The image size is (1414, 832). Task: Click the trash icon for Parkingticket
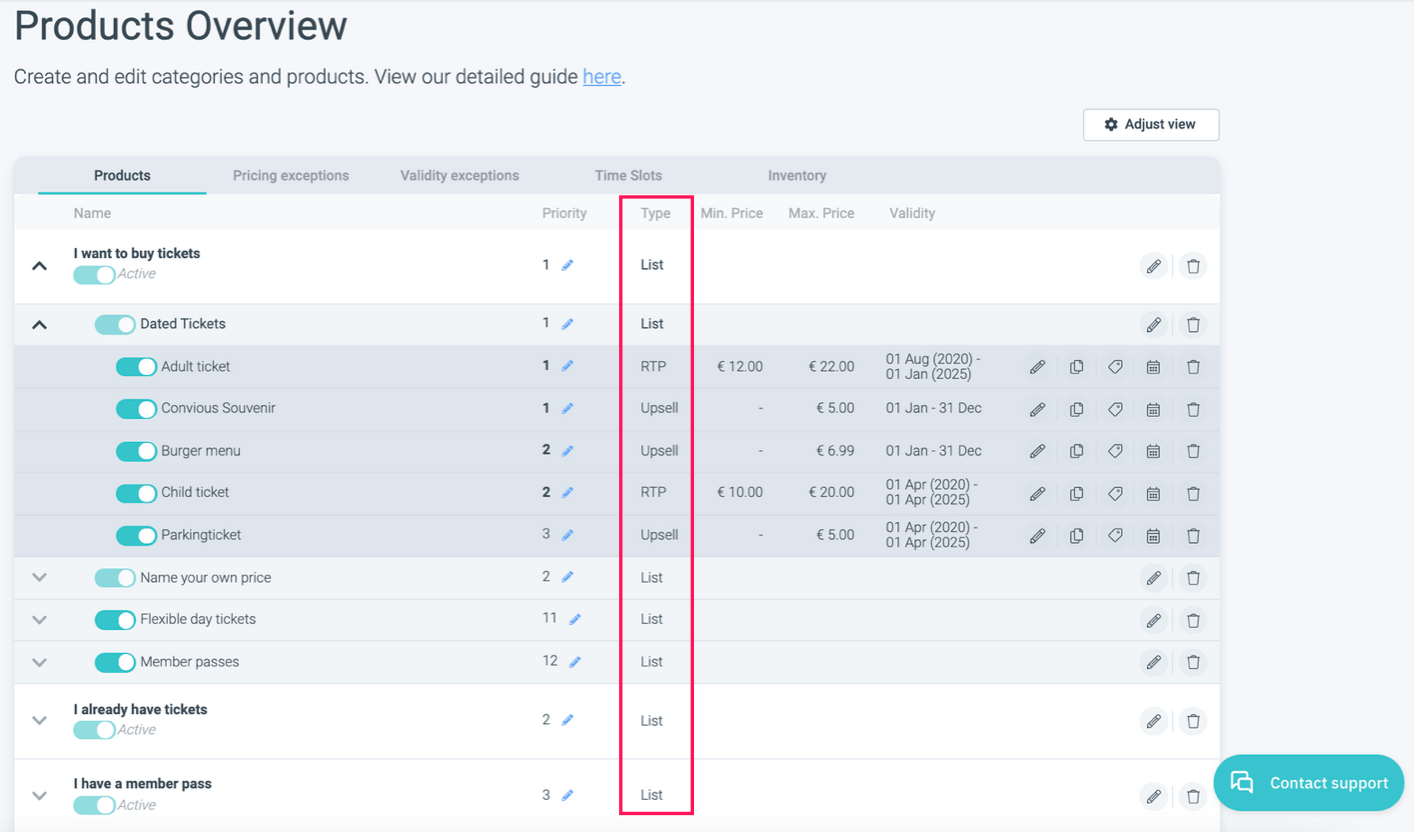(x=1193, y=535)
